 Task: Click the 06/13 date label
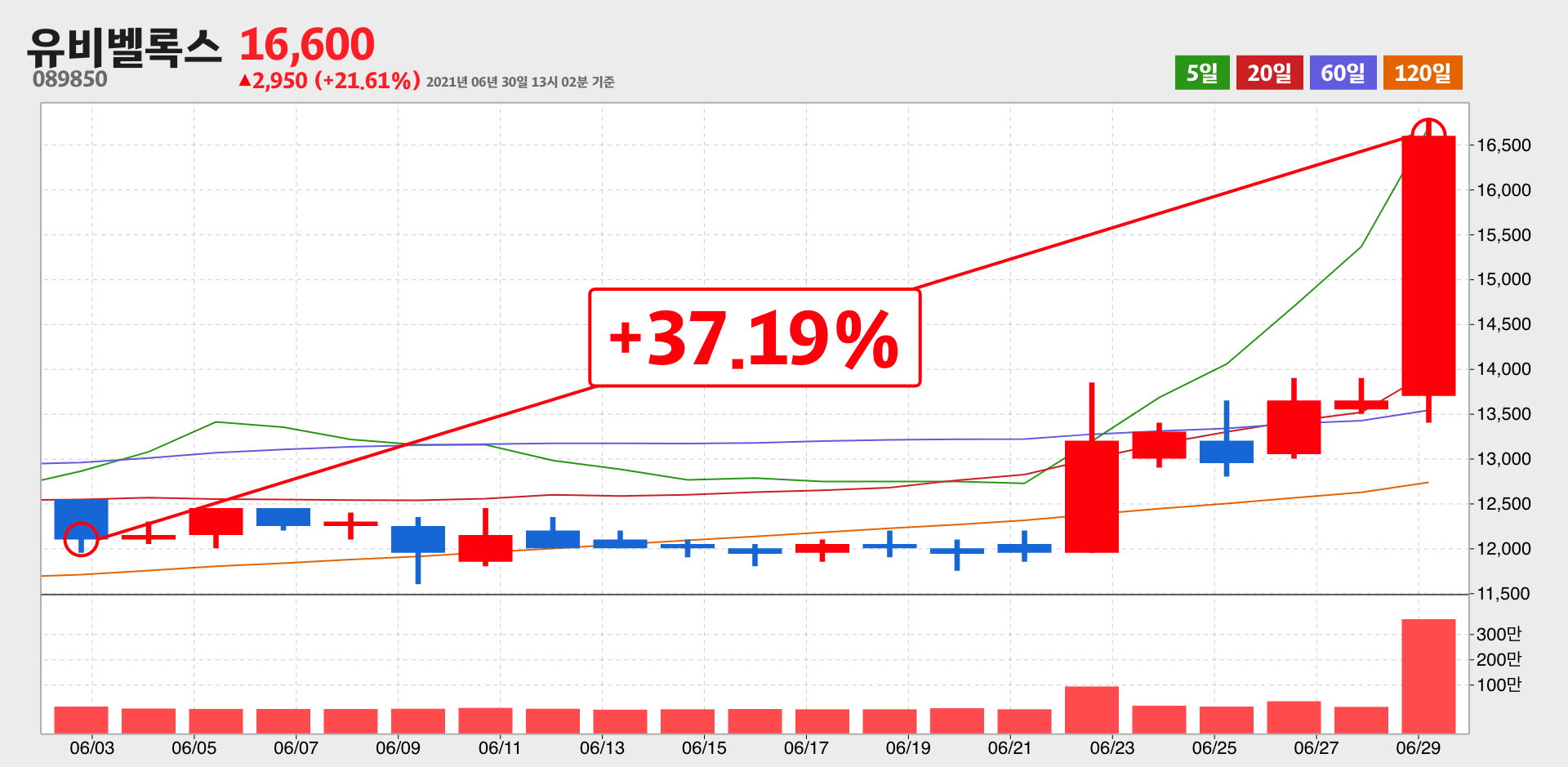(603, 747)
